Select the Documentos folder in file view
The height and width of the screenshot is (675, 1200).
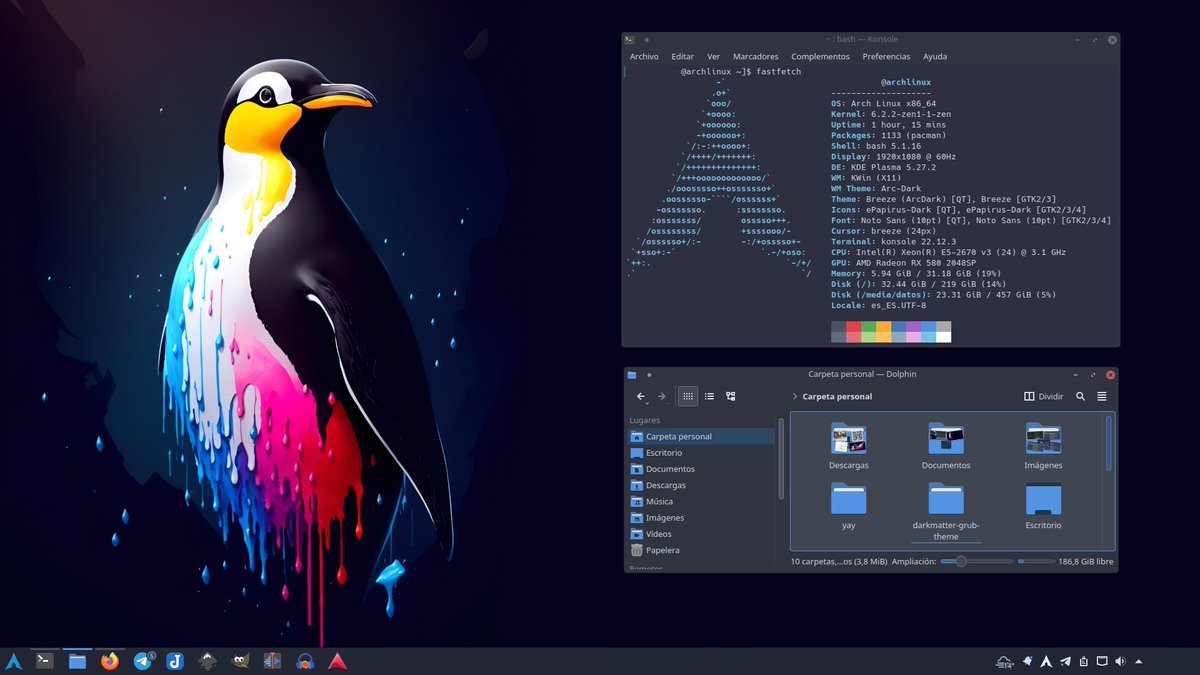pyautogui.click(x=946, y=446)
